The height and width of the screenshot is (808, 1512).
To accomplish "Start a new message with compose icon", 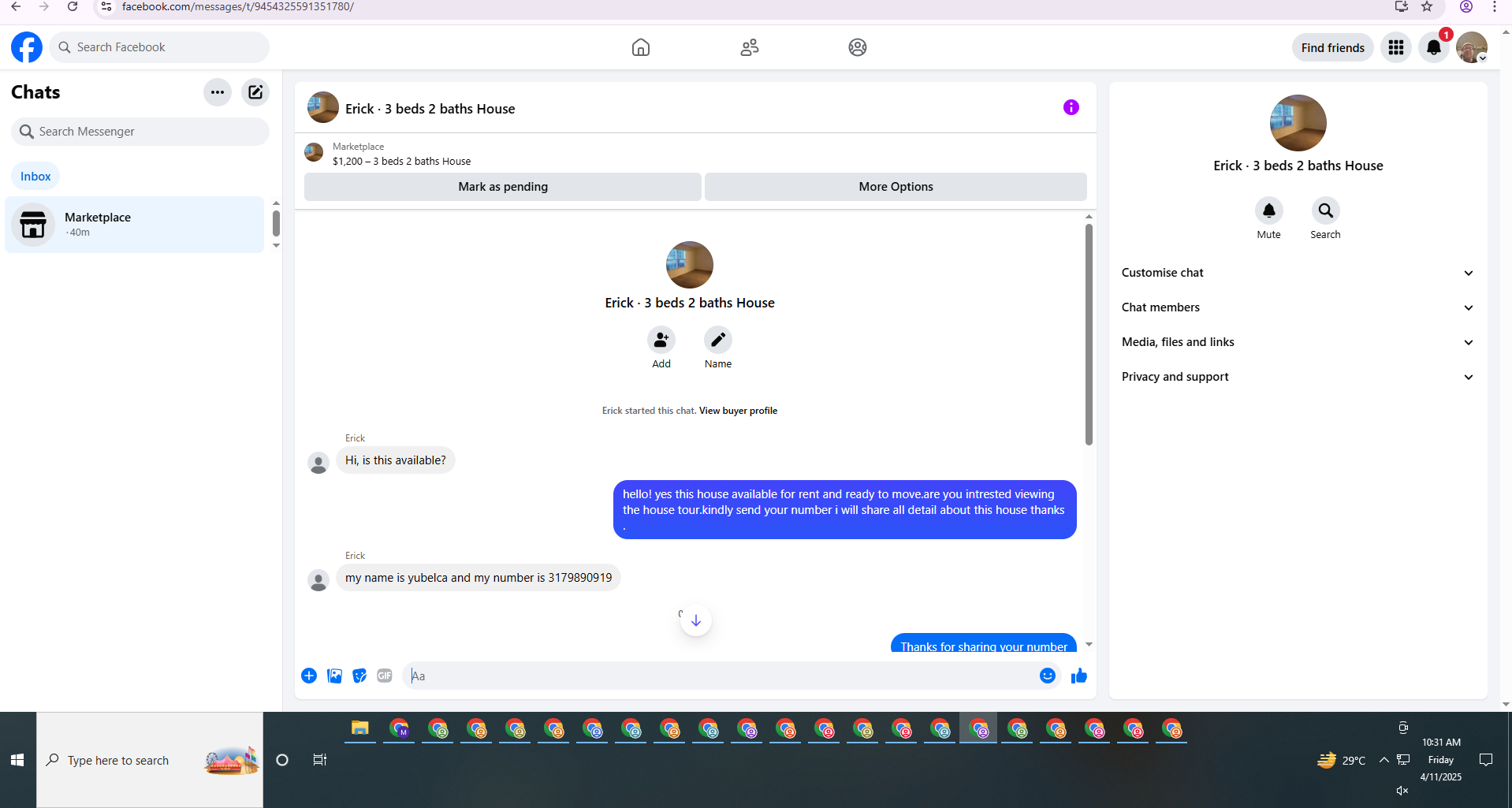I will (255, 92).
